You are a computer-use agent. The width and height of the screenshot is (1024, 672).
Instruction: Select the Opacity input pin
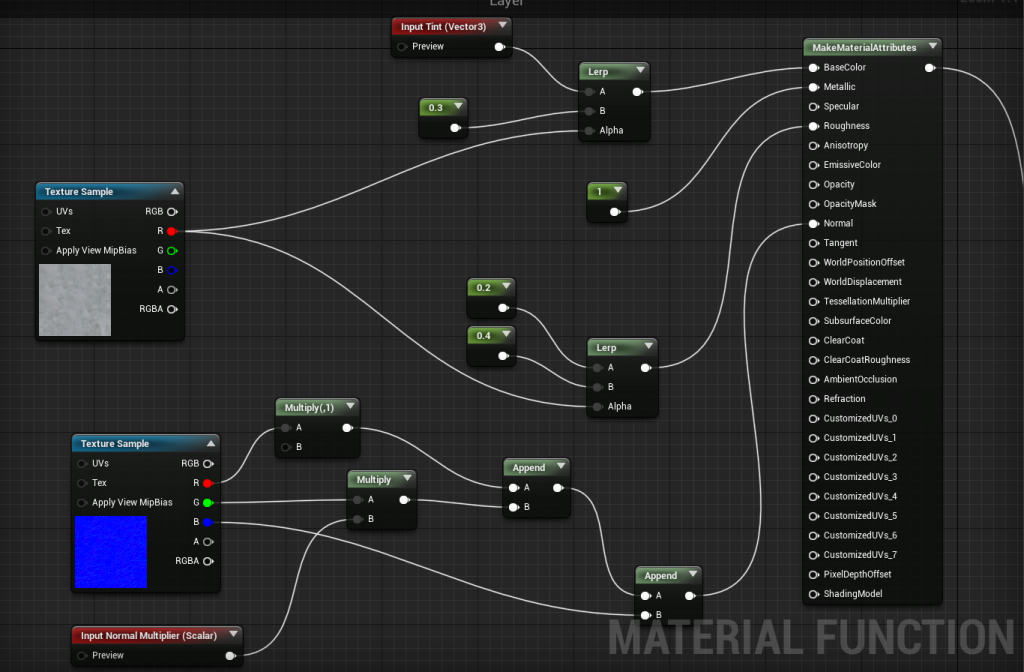[814, 185]
